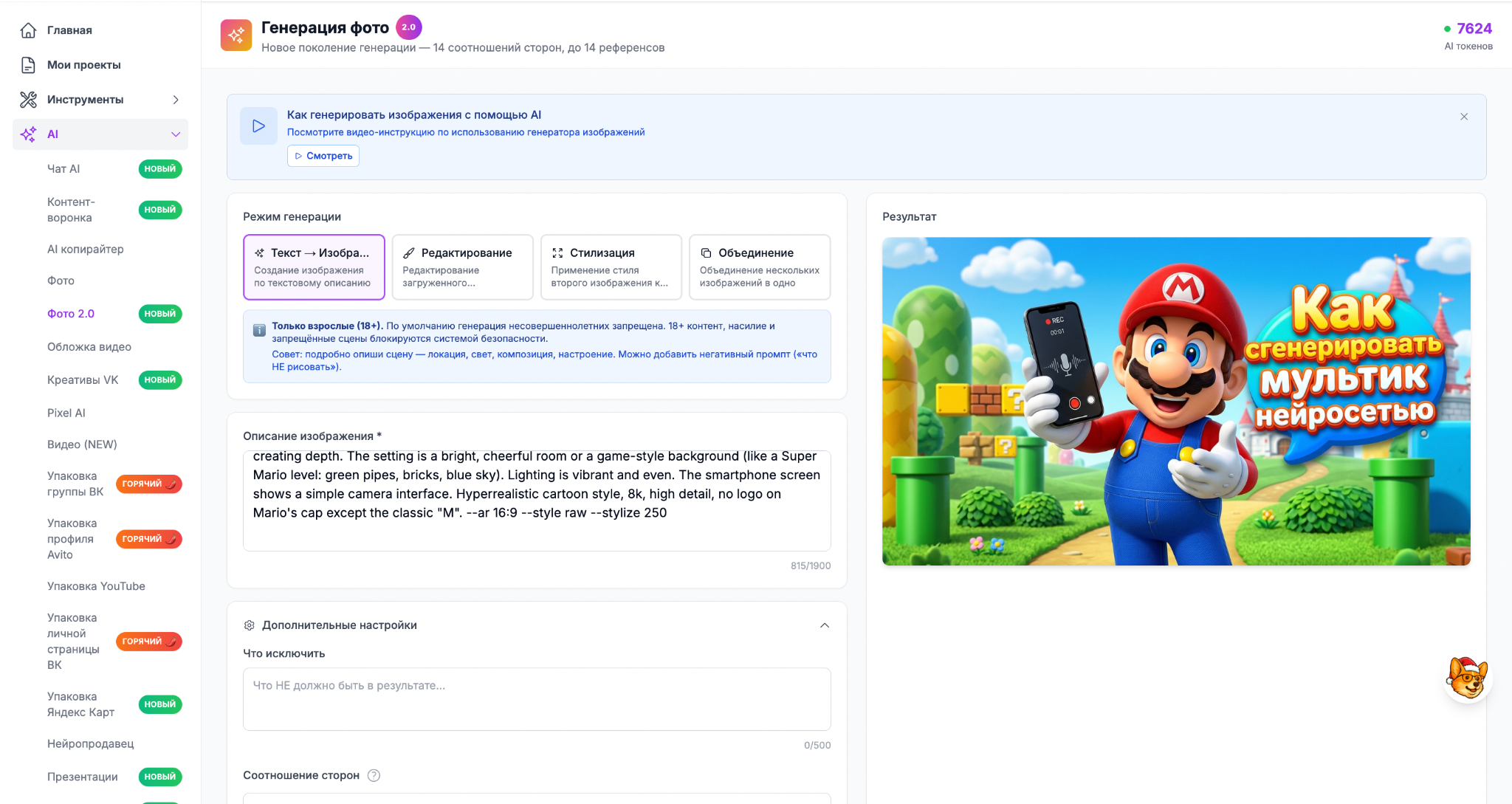The image size is (1512, 804).
Task: Click the ГОРЯЧИЙ badge next to Упаковка профиля Avito
Action: click(x=149, y=539)
